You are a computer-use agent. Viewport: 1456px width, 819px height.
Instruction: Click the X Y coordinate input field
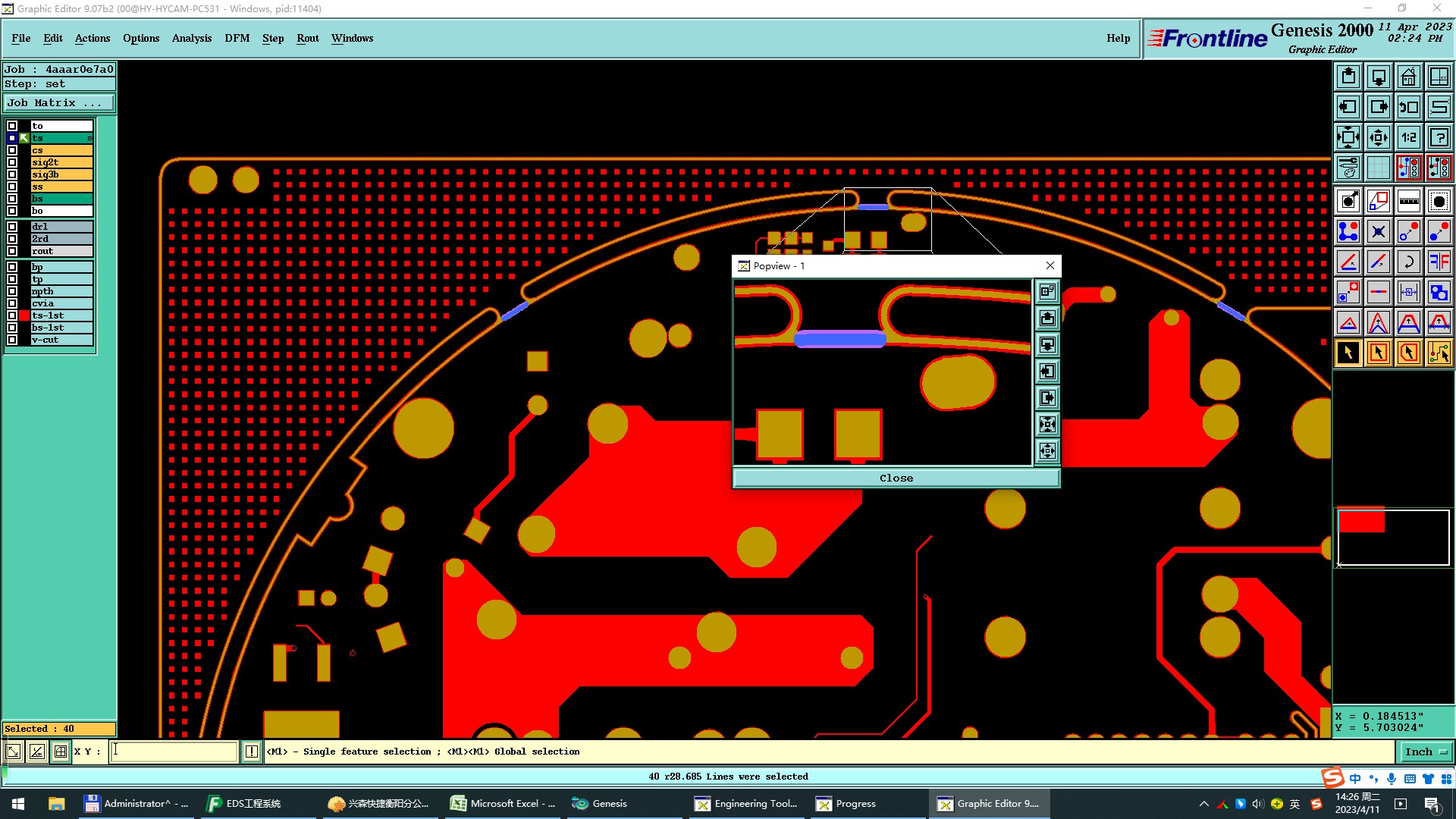click(x=174, y=752)
